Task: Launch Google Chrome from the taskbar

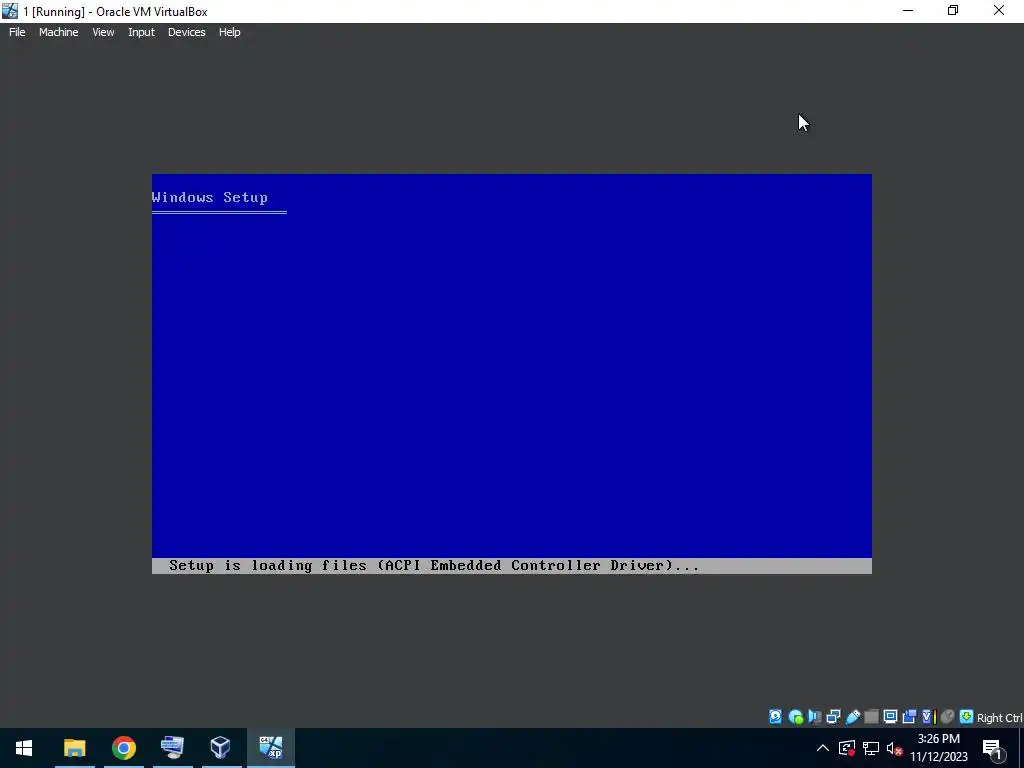Action: [123, 748]
